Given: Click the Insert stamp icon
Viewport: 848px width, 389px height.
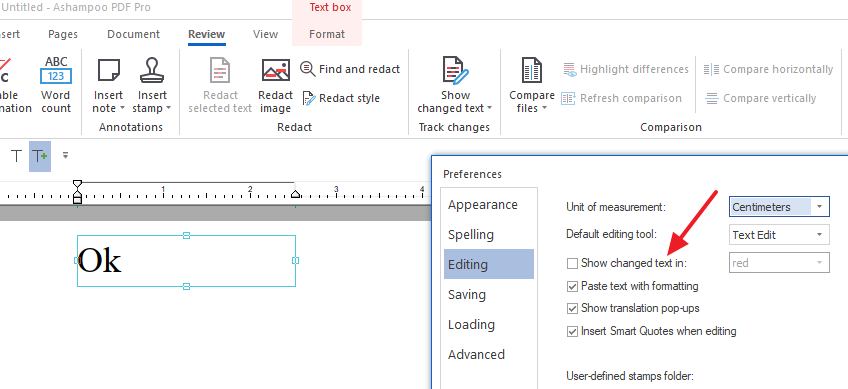Looking at the screenshot, I should (x=151, y=70).
